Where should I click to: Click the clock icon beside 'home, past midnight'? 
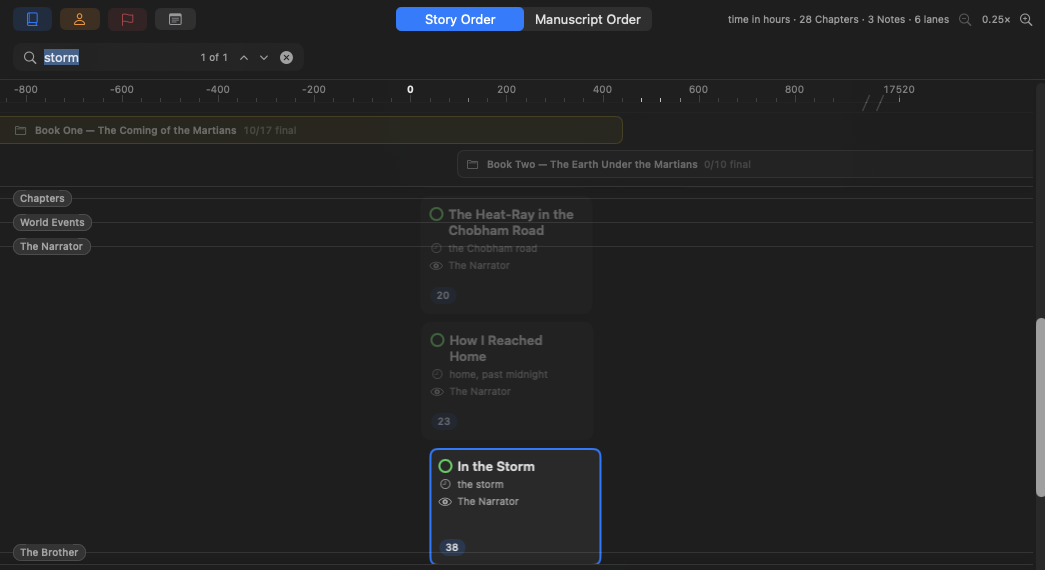pos(437,374)
